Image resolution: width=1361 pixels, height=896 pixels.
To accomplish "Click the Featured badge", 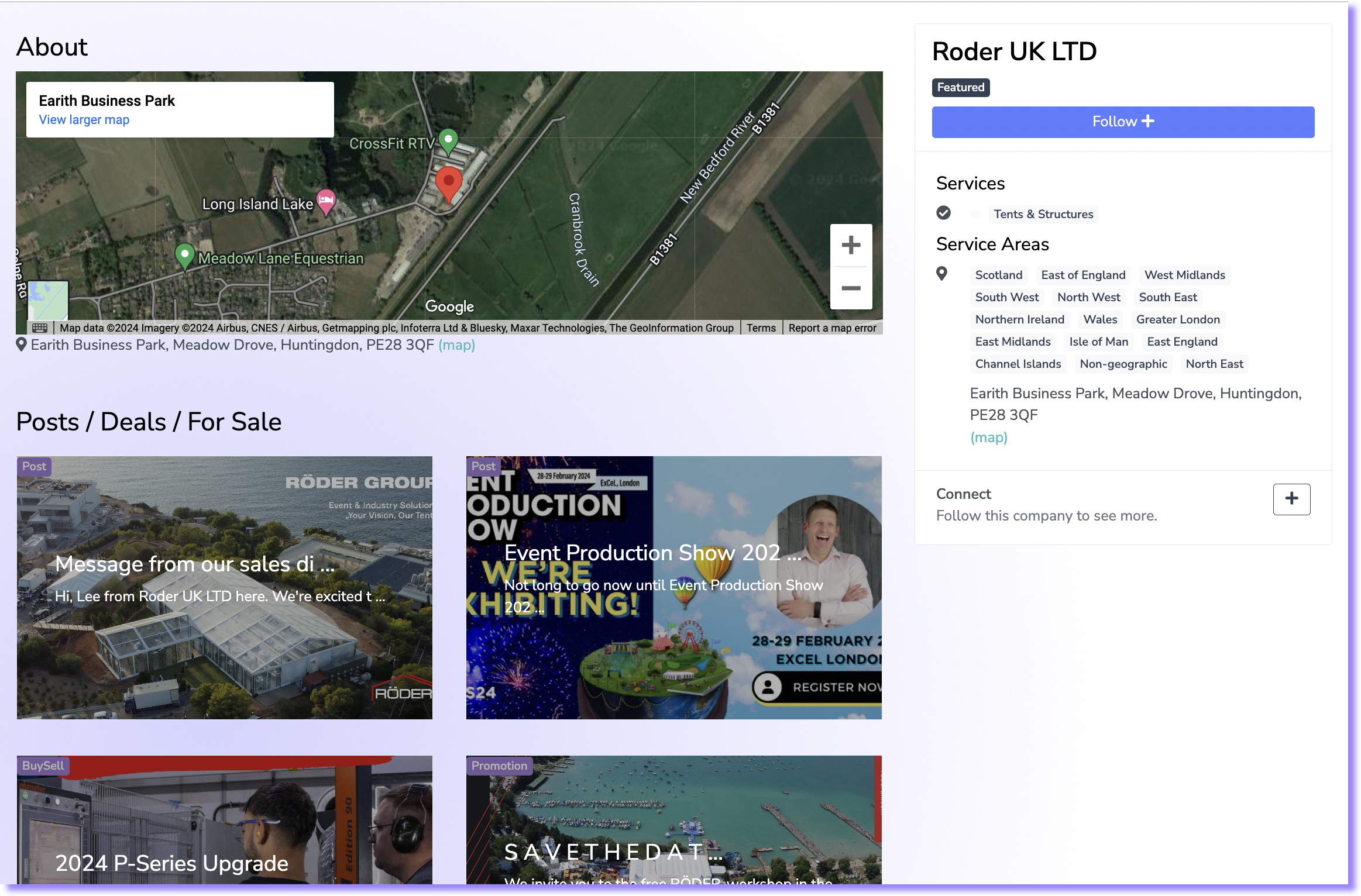I will point(961,87).
